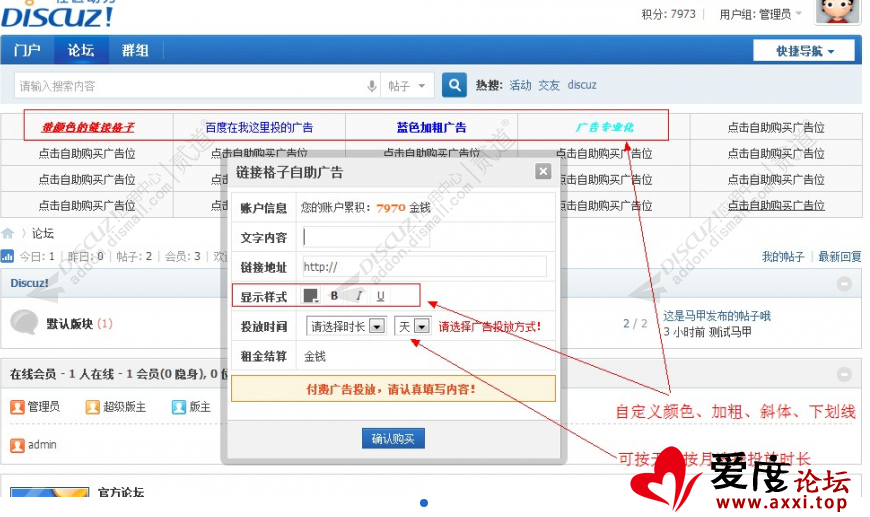Click the 测试马甲 author link
This screenshot has height=517, width=870.
coord(730,332)
